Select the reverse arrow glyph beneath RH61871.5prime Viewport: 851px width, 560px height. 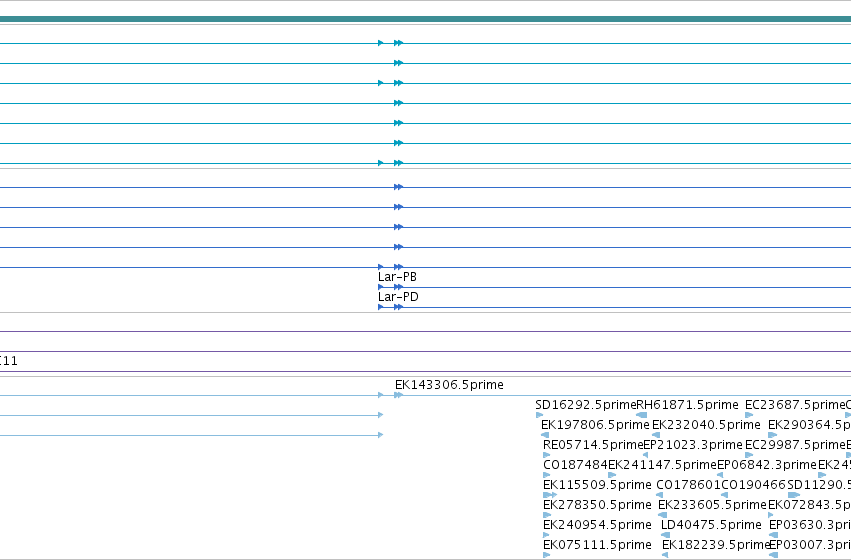[642, 415]
